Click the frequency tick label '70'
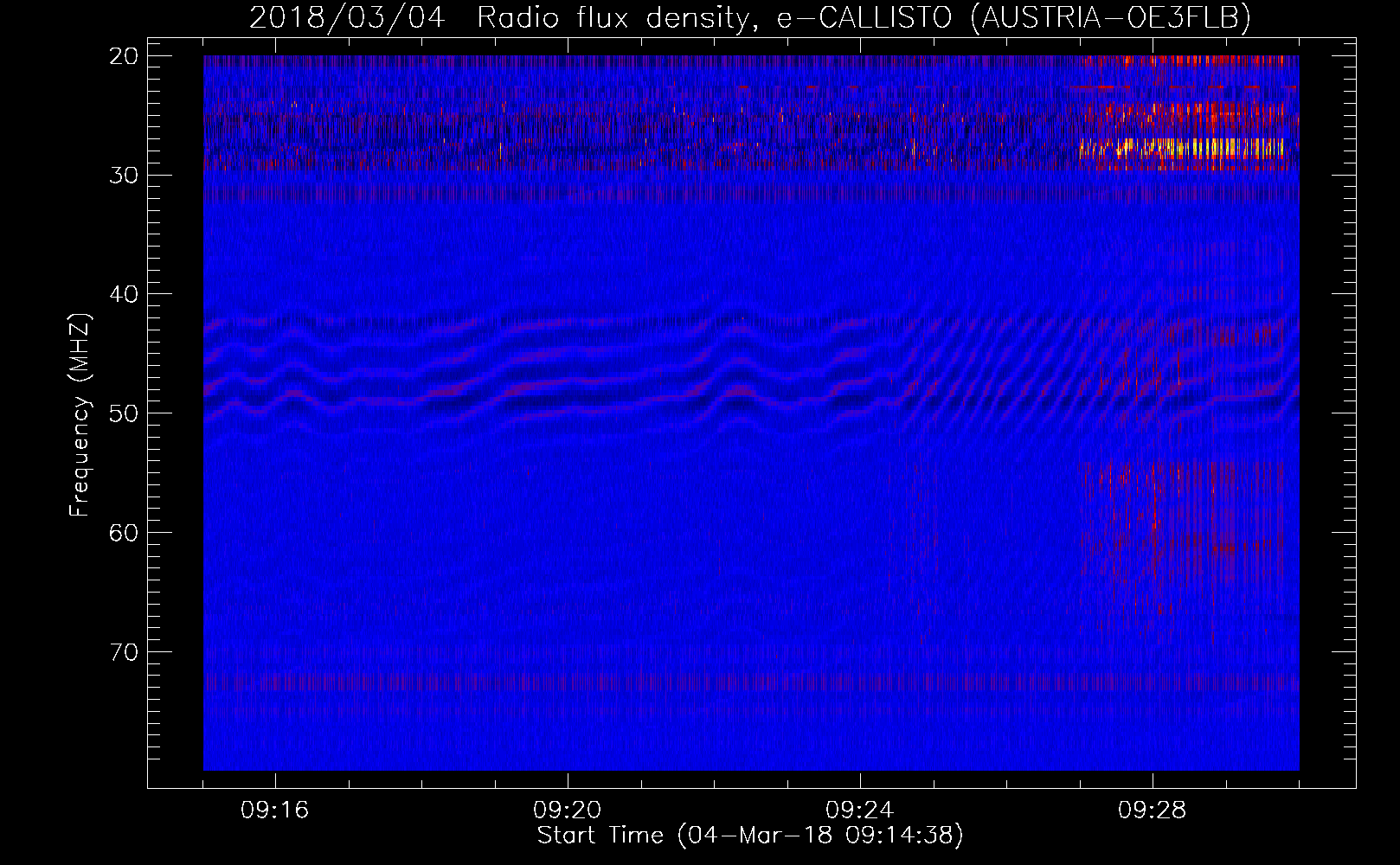 click(125, 652)
